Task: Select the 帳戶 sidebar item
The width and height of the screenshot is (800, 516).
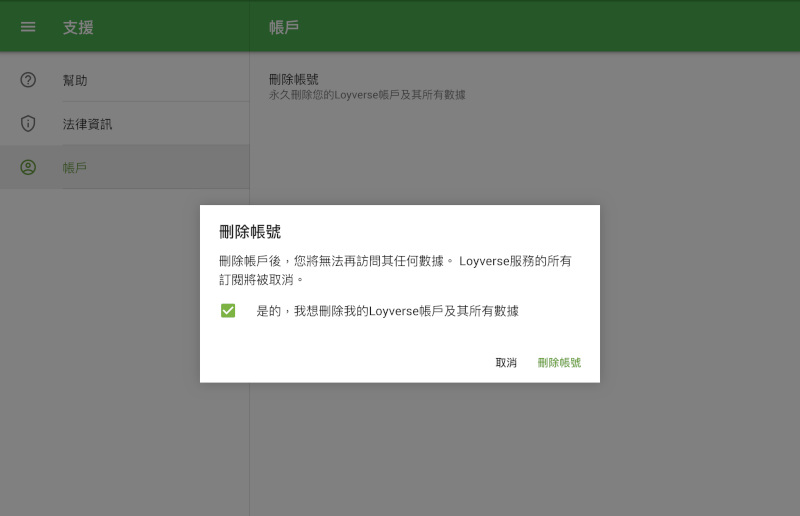Action: click(x=124, y=167)
